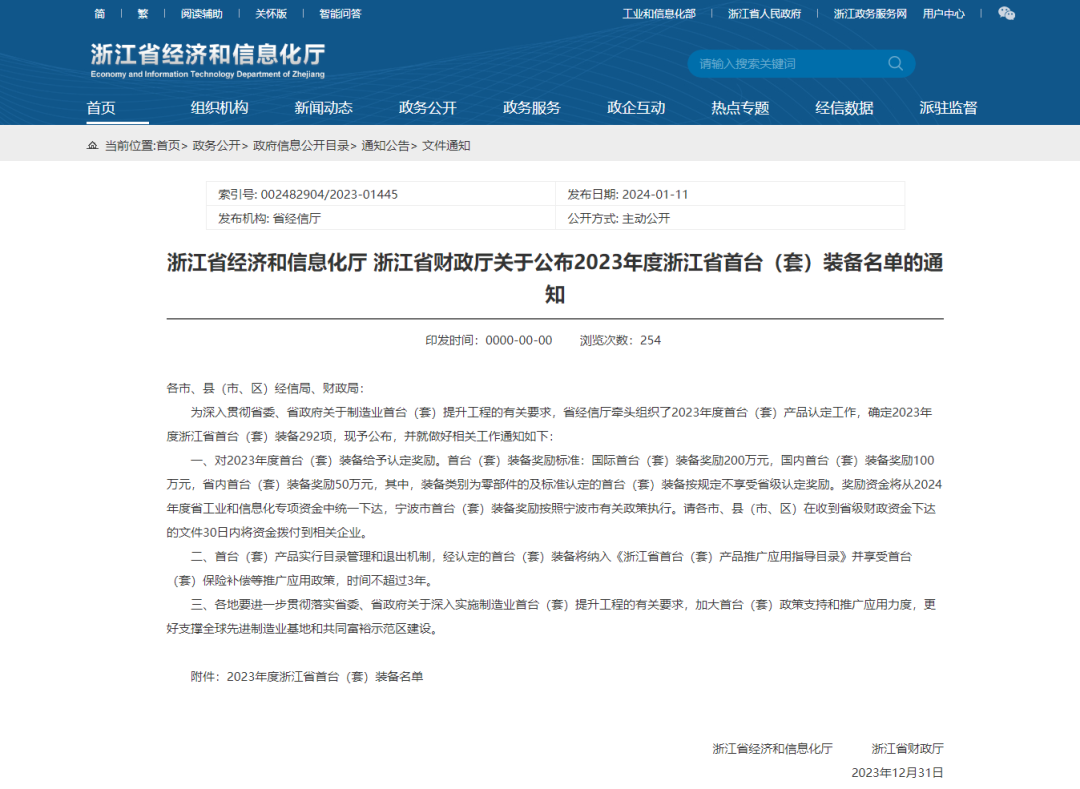The image size is (1080, 789).
Task: Switch to Simplified Chinese (简)
Action: (x=100, y=14)
